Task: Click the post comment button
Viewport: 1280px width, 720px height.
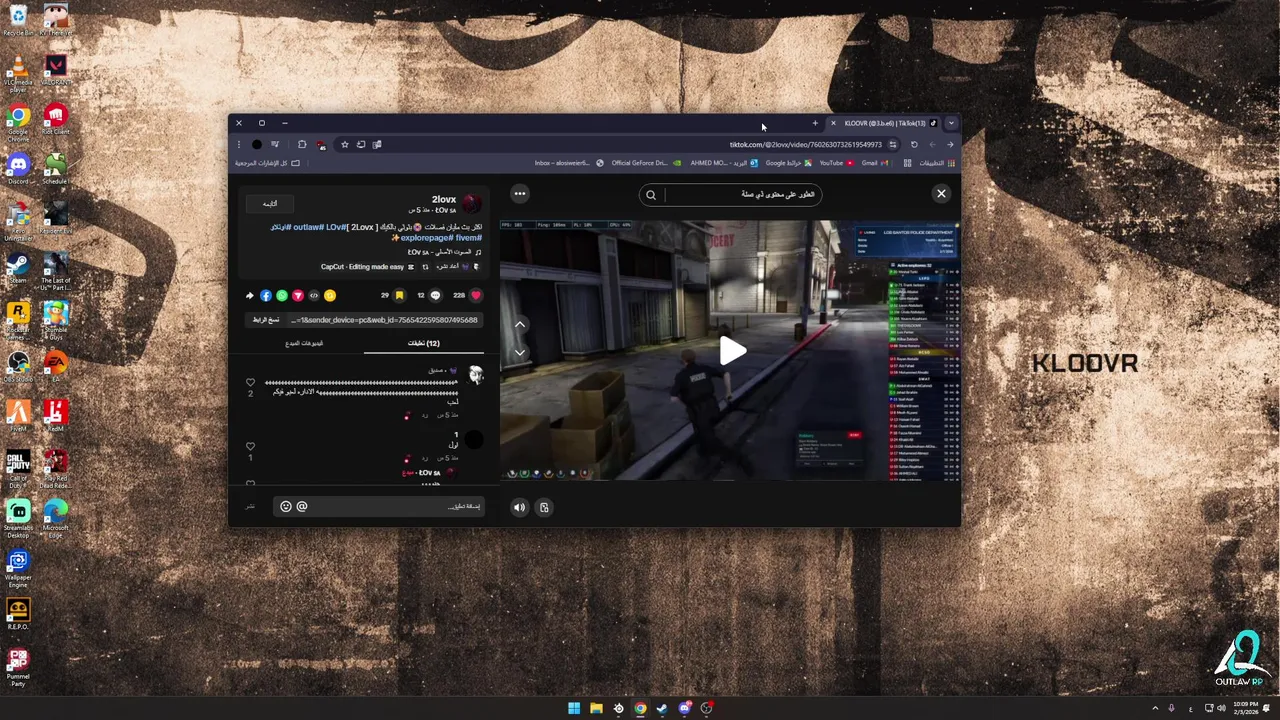Action: coord(251,507)
